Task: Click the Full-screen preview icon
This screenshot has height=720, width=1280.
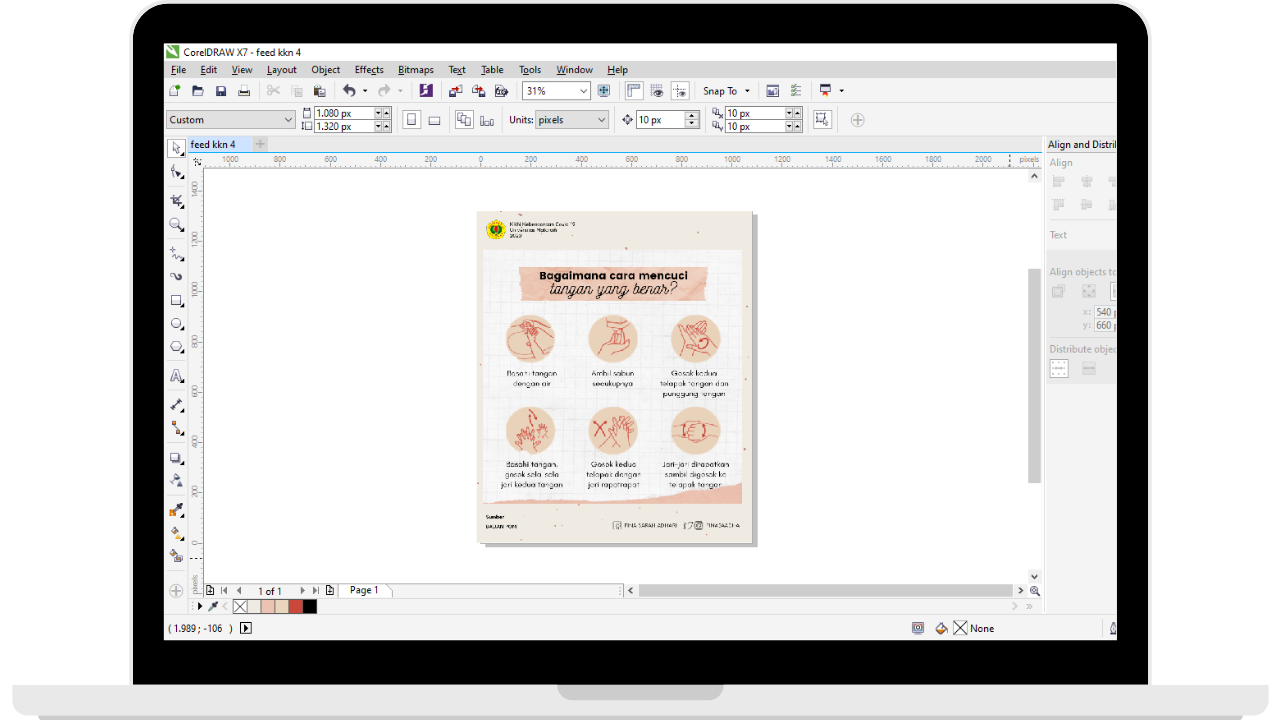Action: (604, 91)
